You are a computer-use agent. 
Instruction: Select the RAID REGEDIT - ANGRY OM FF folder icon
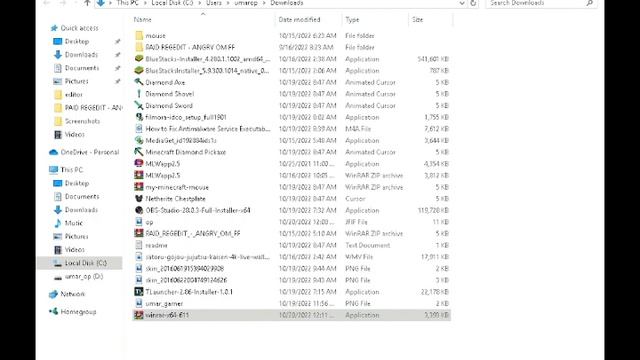139,47
